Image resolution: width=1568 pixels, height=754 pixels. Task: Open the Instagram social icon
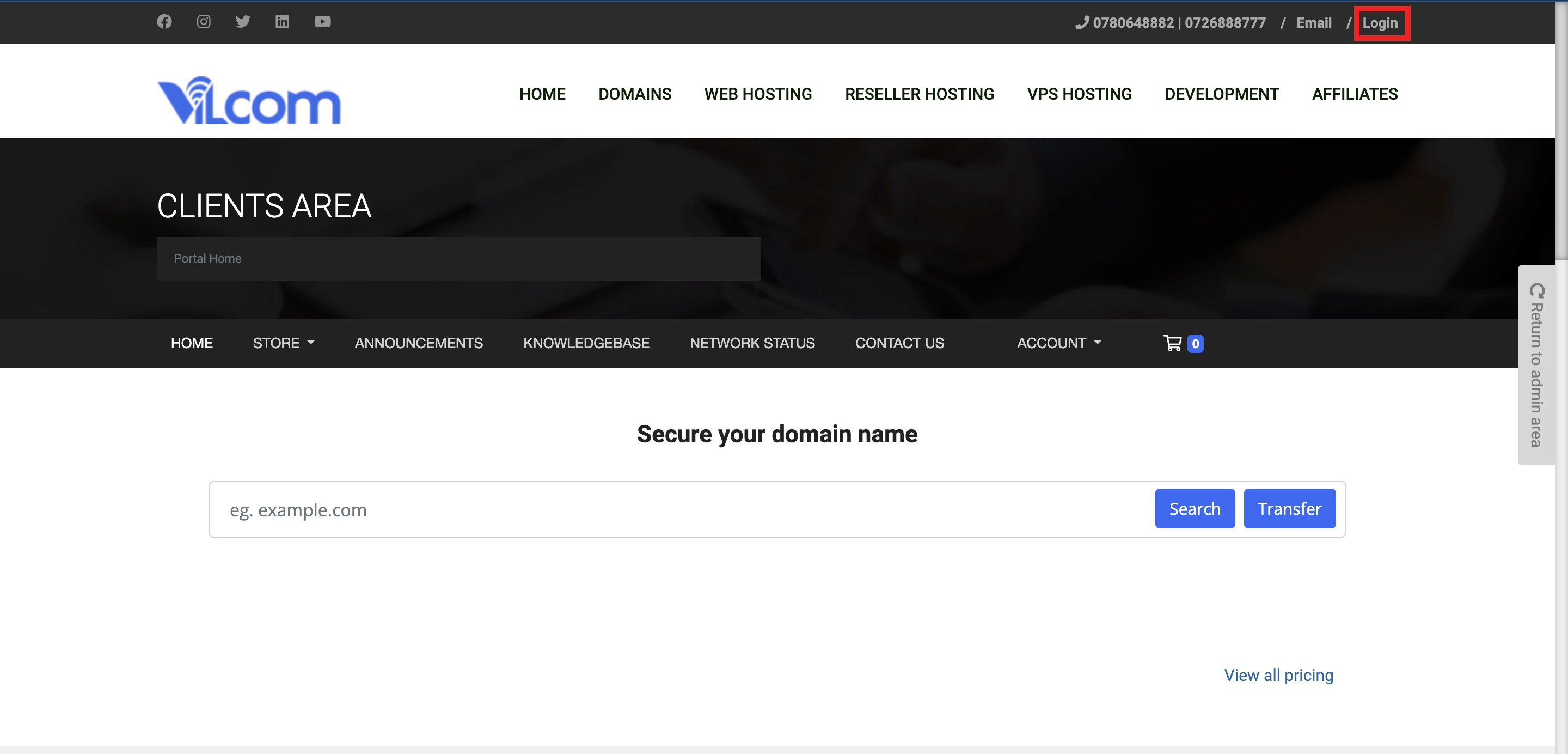203,22
